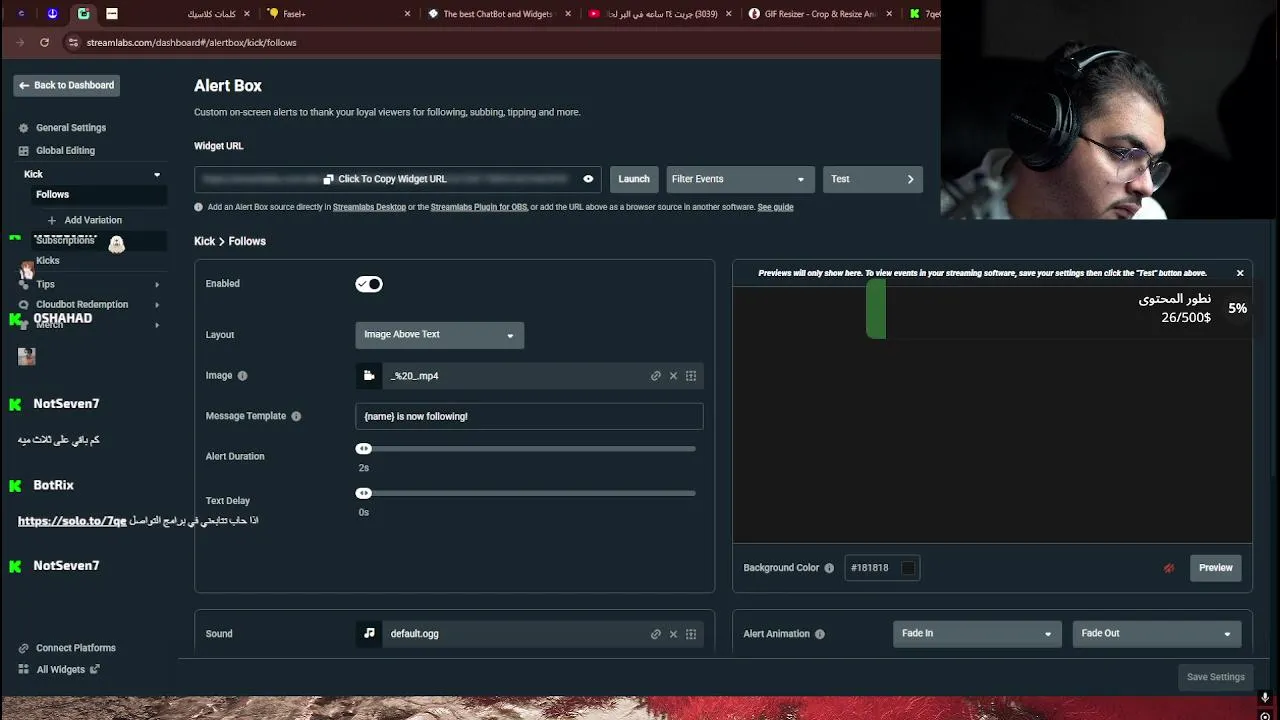1280x720 pixels.
Task: Expand the Tips section arrow
Action: click(157, 285)
